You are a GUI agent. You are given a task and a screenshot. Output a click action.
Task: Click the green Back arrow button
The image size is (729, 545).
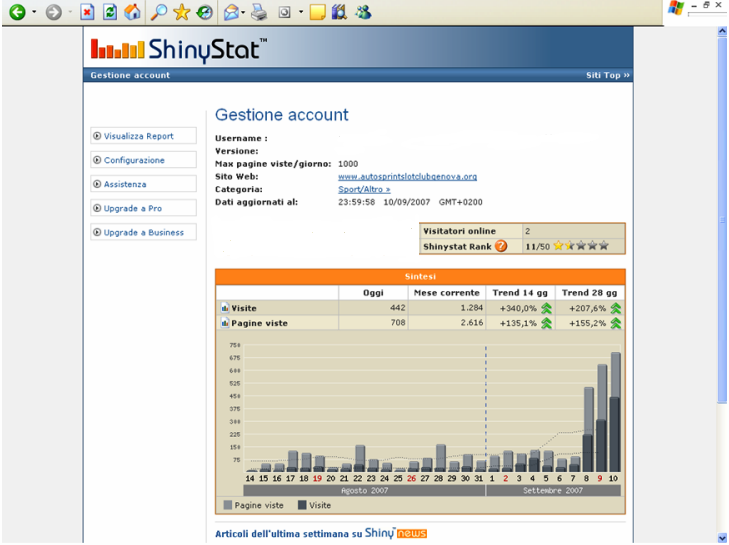click(x=17, y=12)
